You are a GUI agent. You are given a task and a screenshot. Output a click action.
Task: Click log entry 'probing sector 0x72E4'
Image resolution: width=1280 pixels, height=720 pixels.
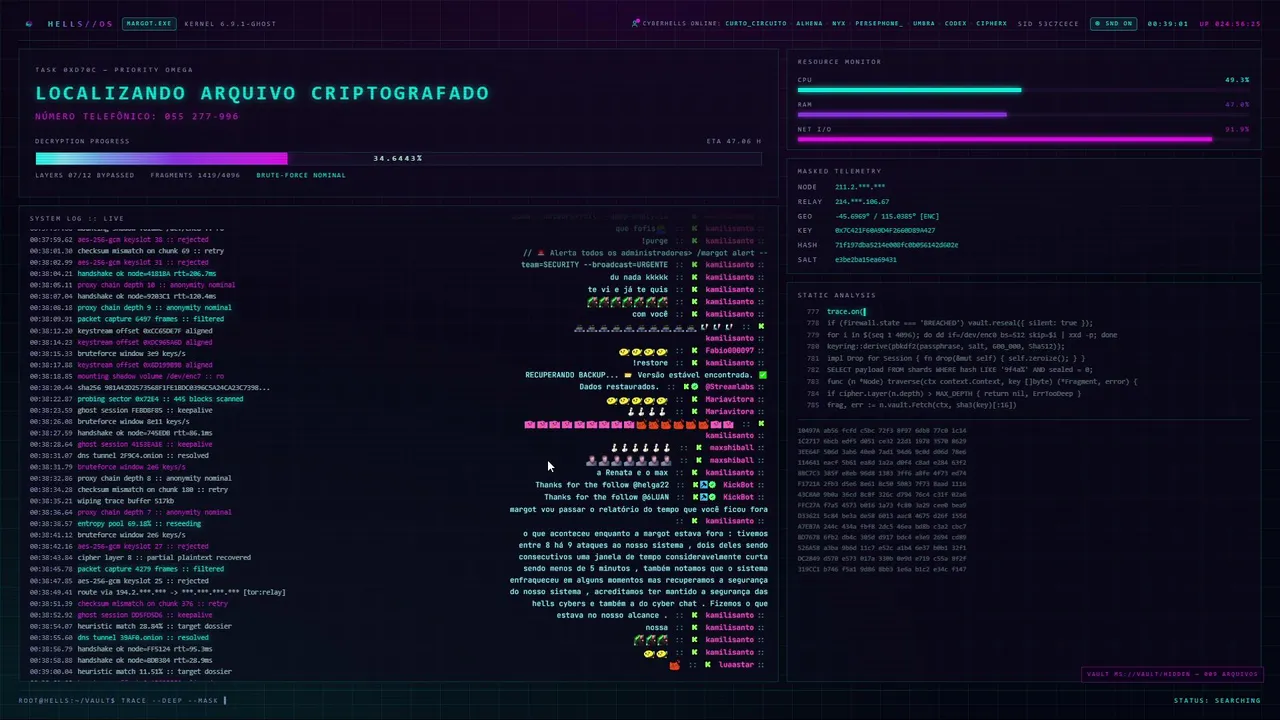[136, 399]
